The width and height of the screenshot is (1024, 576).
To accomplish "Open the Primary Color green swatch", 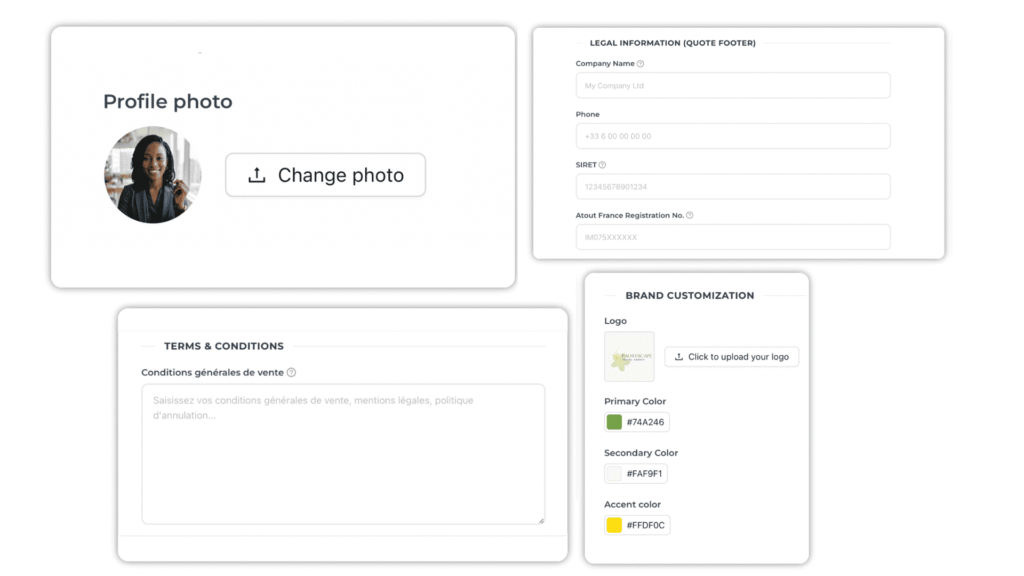I will click(614, 422).
